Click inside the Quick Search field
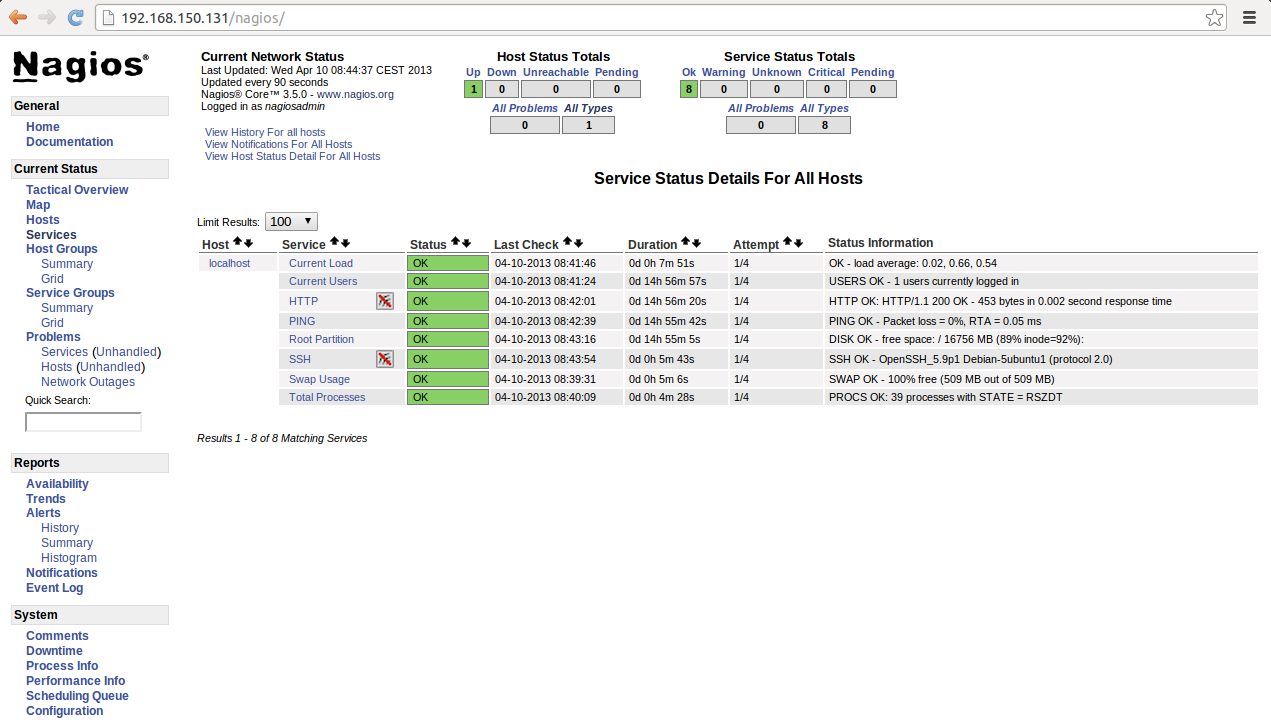The width and height of the screenshot is (1271, 727). pos(83,421)
